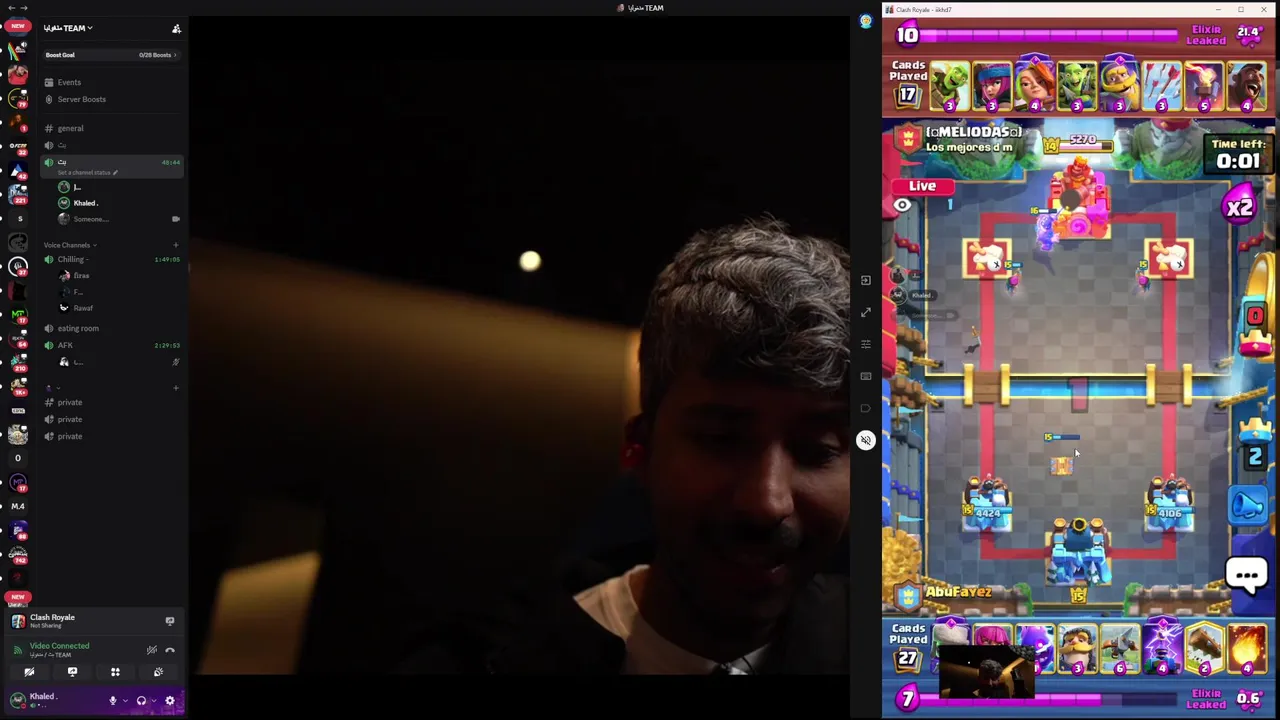Click the bottom elixir bar showing 7

point(1035,699)
